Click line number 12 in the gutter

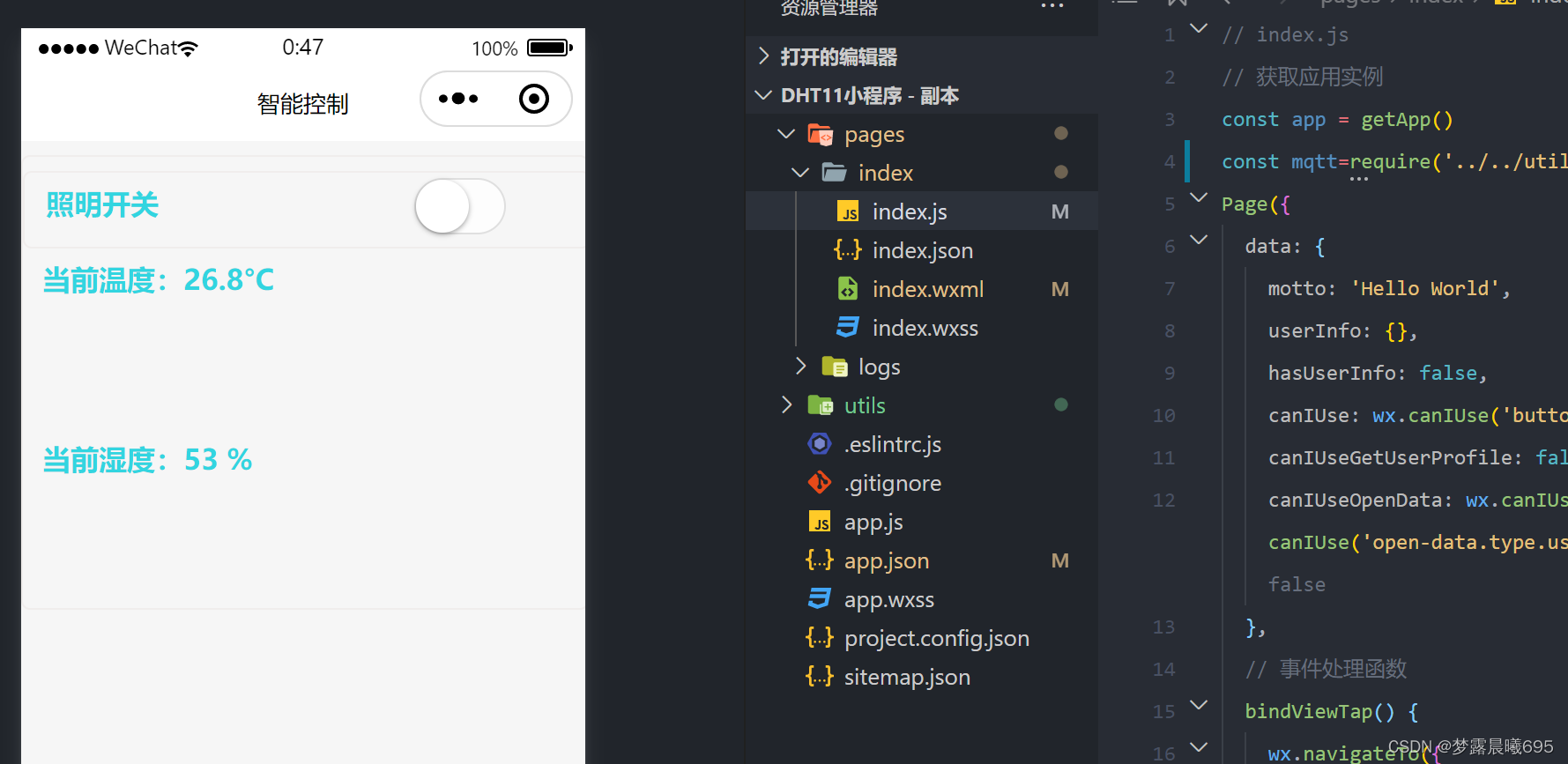point(1164,501)
